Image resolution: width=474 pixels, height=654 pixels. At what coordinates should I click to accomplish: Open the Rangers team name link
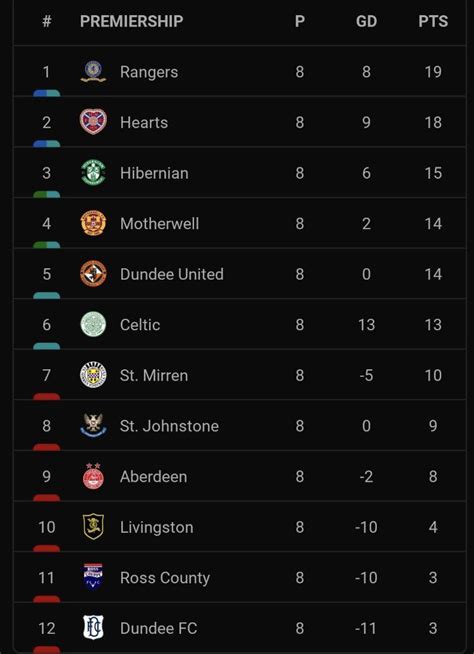coord(149,72)
